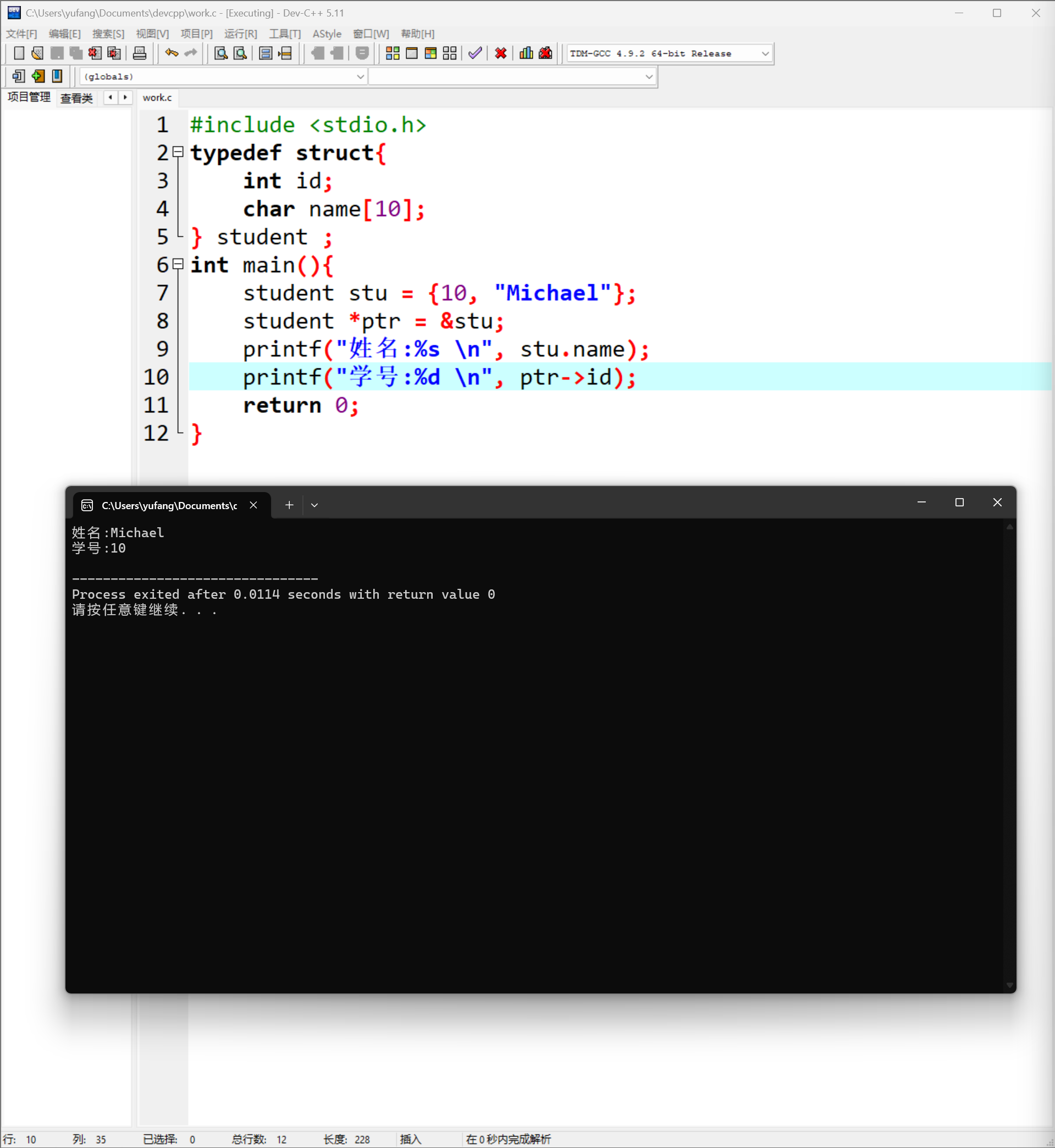Image resolution: width=1055 pixels, height=1148 pixels.
Task: Click the Run program toolbar icon
Action: (x=412, y=53)
